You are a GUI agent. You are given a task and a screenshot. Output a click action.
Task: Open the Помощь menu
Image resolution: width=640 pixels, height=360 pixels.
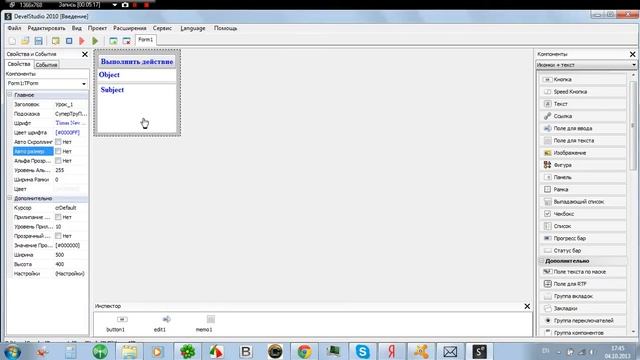pyautogui.click(x=225, y=28)
